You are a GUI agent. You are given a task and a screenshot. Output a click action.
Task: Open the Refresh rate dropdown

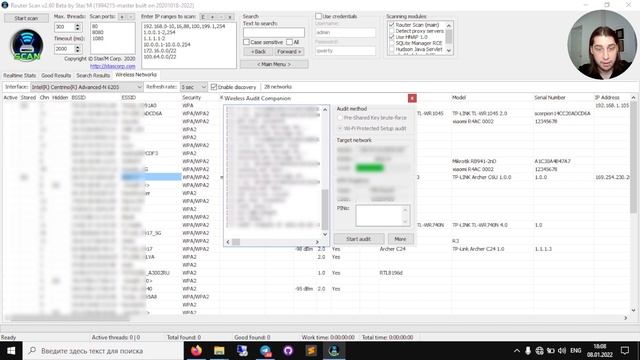[x=203, y=87]
